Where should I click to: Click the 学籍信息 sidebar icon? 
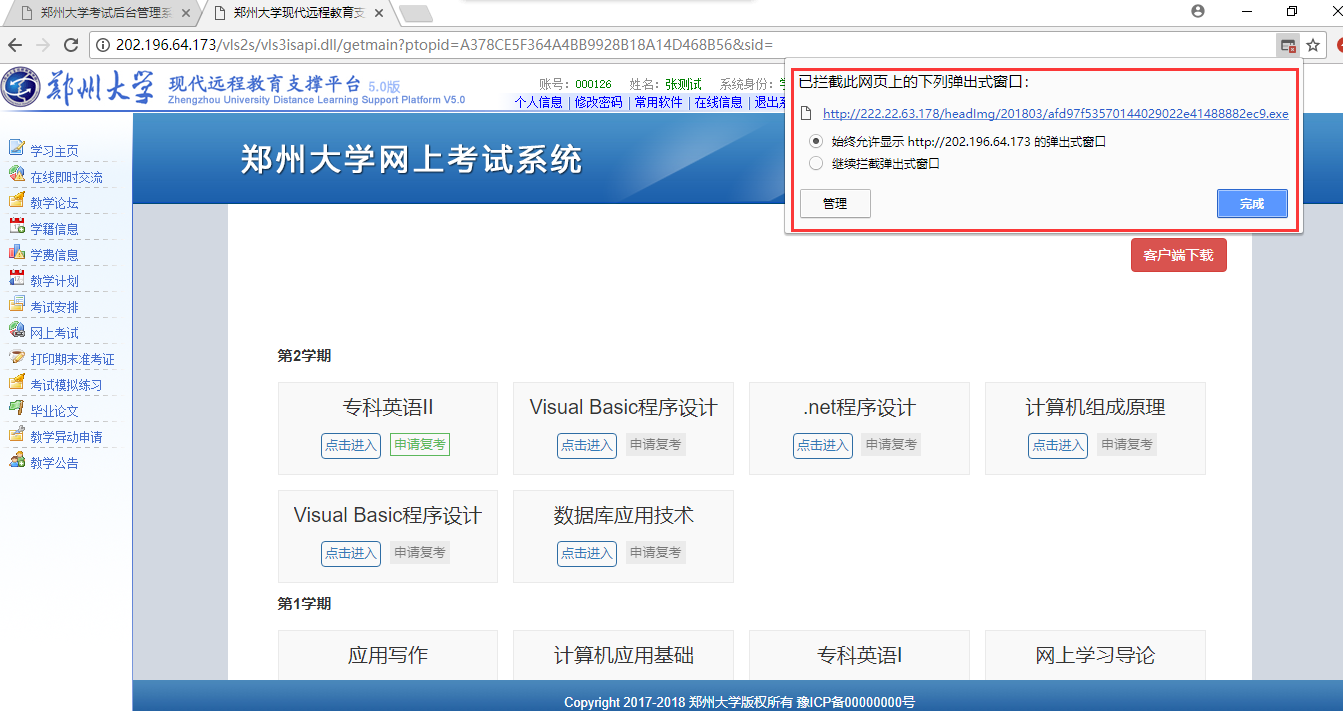coord(16,227)
